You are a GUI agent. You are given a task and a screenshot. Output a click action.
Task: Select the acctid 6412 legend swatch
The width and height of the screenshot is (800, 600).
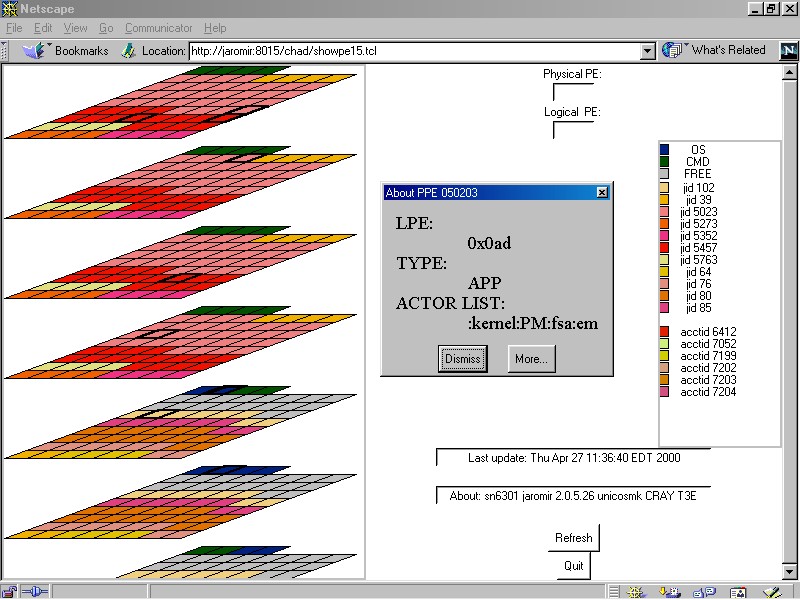(x=664, y=332)
